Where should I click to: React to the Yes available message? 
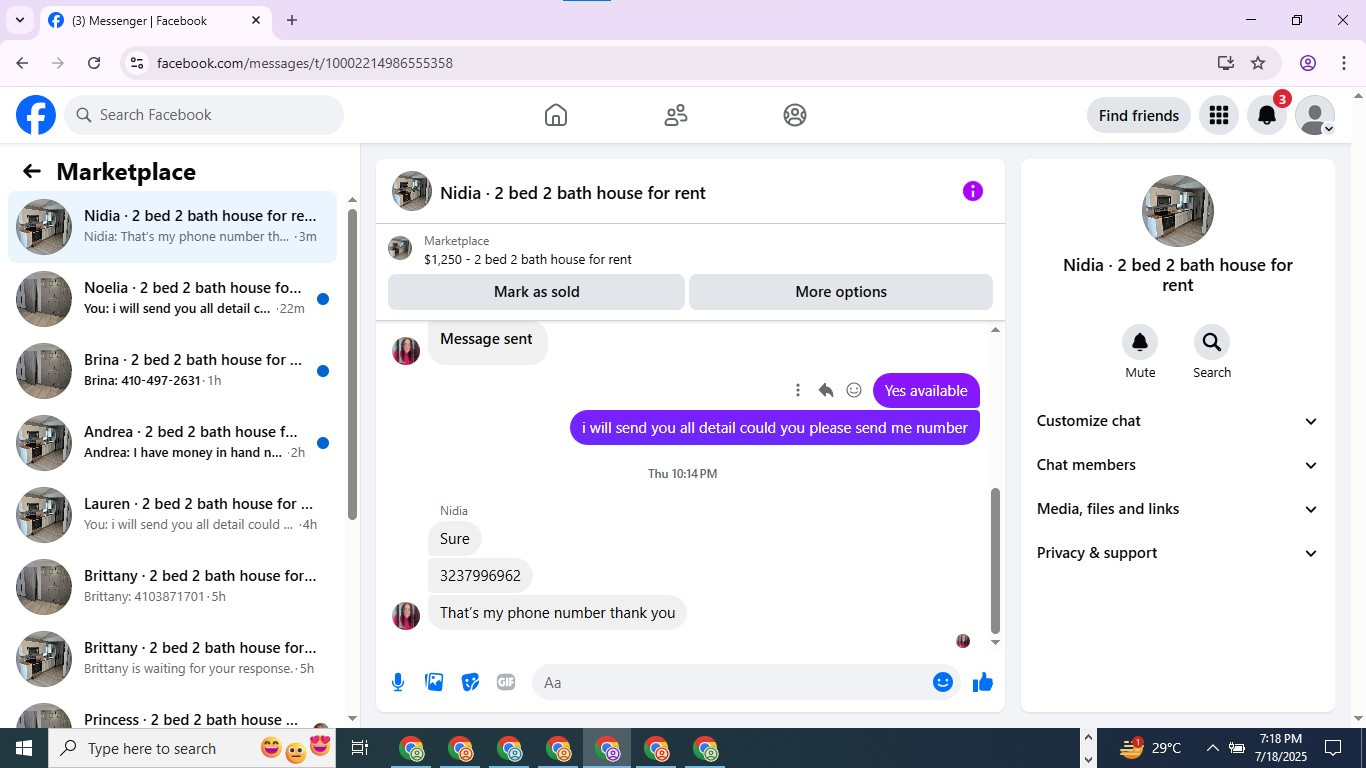coord(854,390)
